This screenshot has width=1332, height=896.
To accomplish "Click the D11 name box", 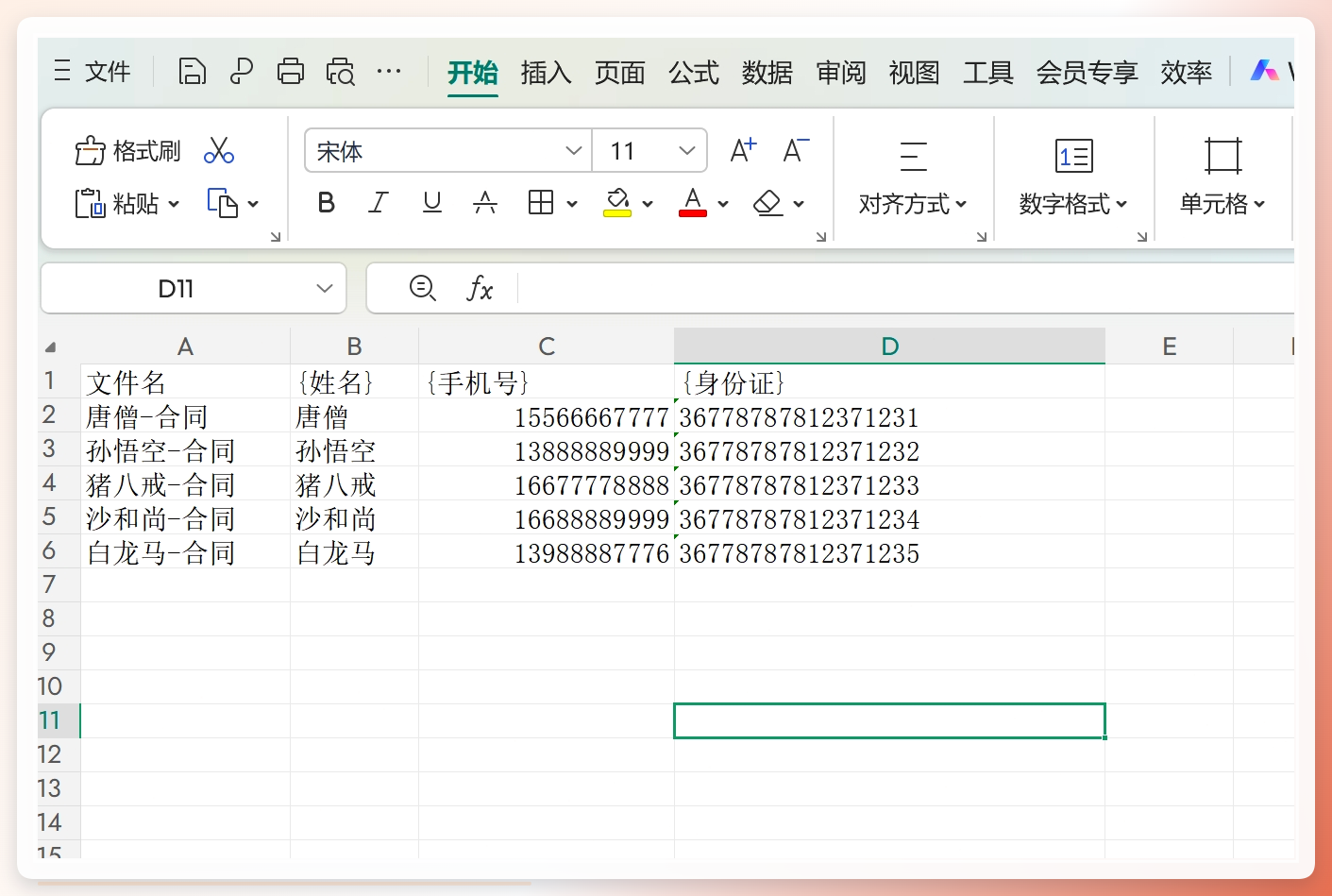I will [176, 289].
